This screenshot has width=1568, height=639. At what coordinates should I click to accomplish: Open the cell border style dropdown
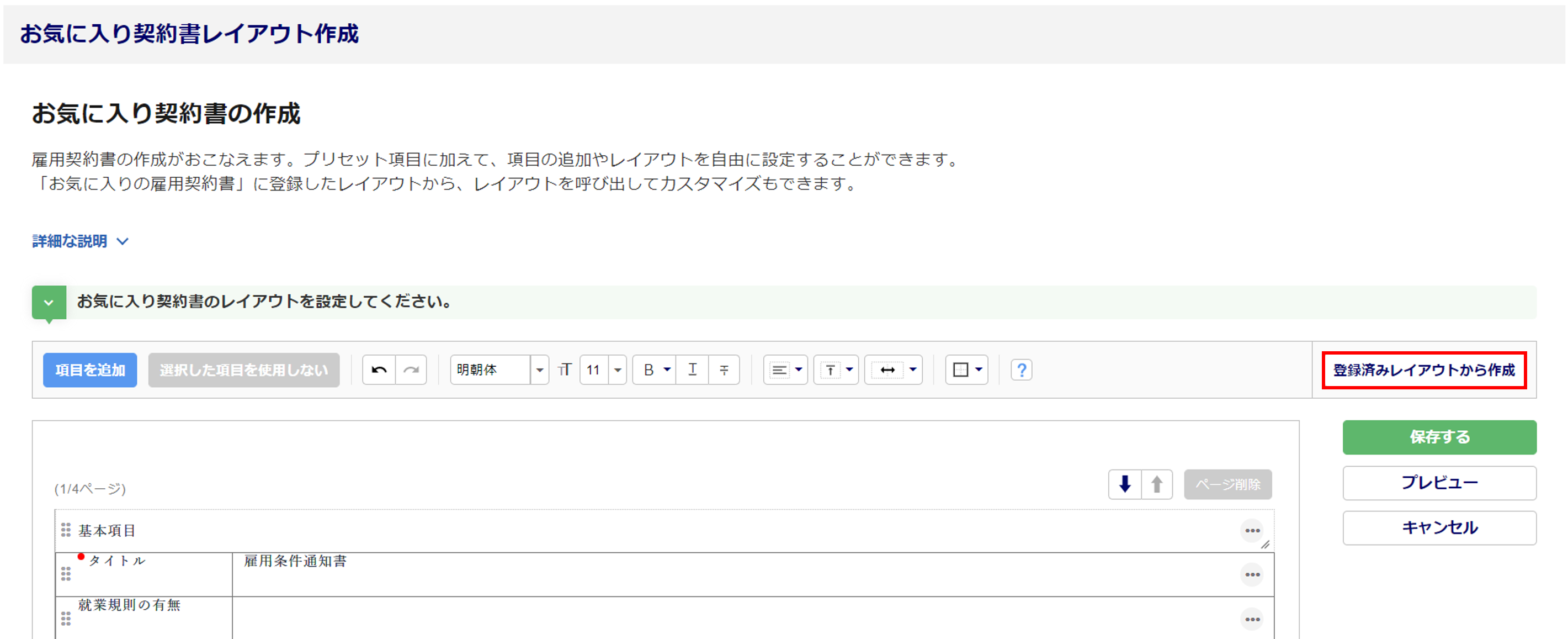click(x=966, y=369)
